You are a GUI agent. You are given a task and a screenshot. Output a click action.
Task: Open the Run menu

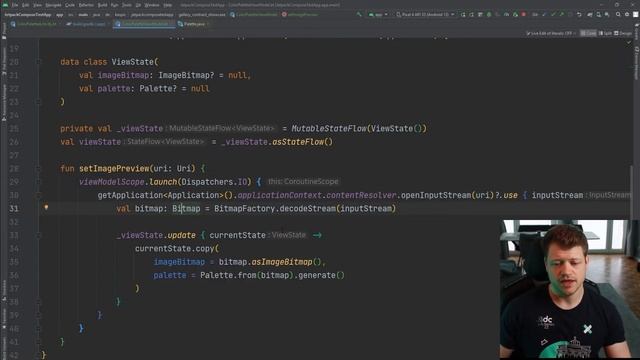[x=114, y=5]
